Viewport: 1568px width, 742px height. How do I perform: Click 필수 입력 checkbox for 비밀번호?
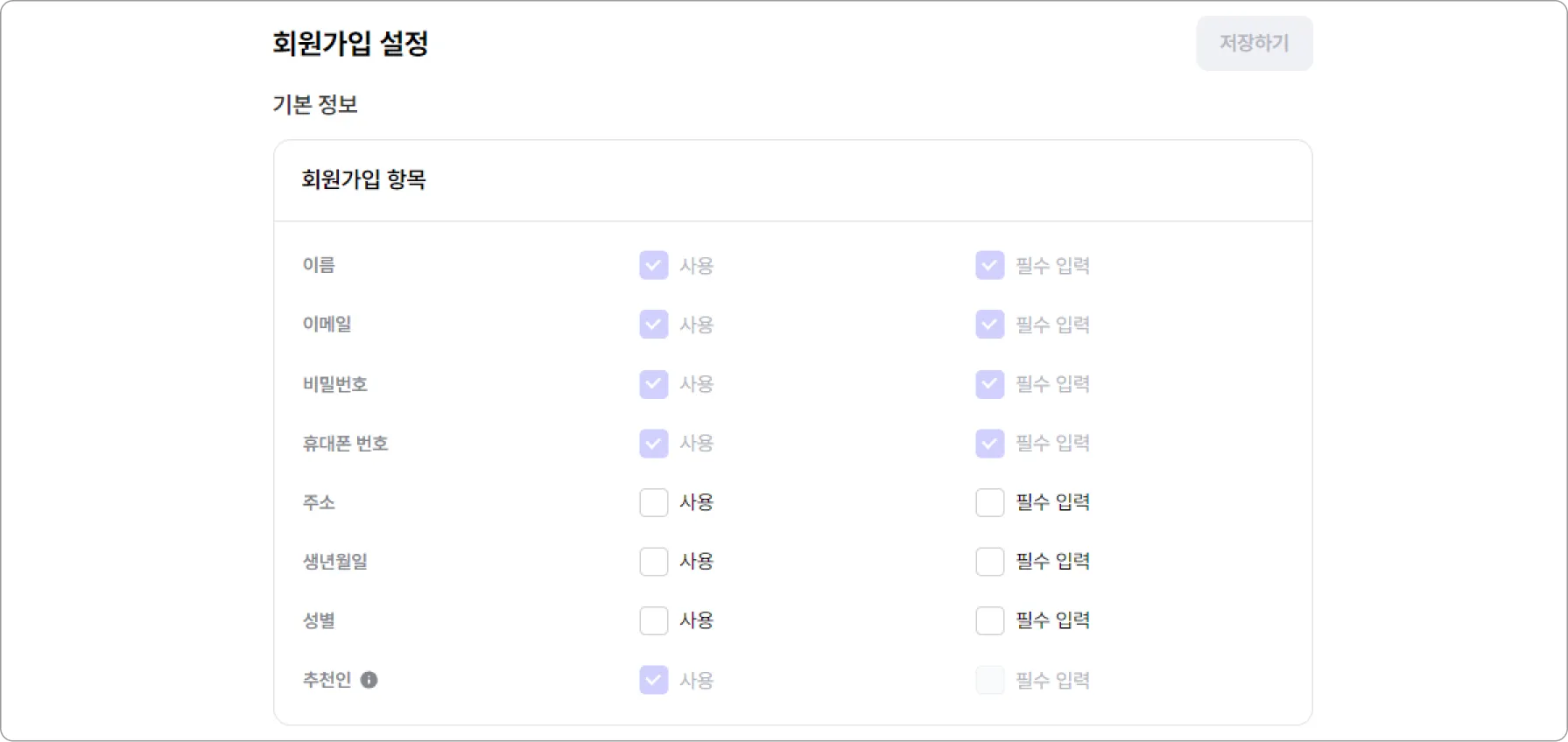coord(990,384)
